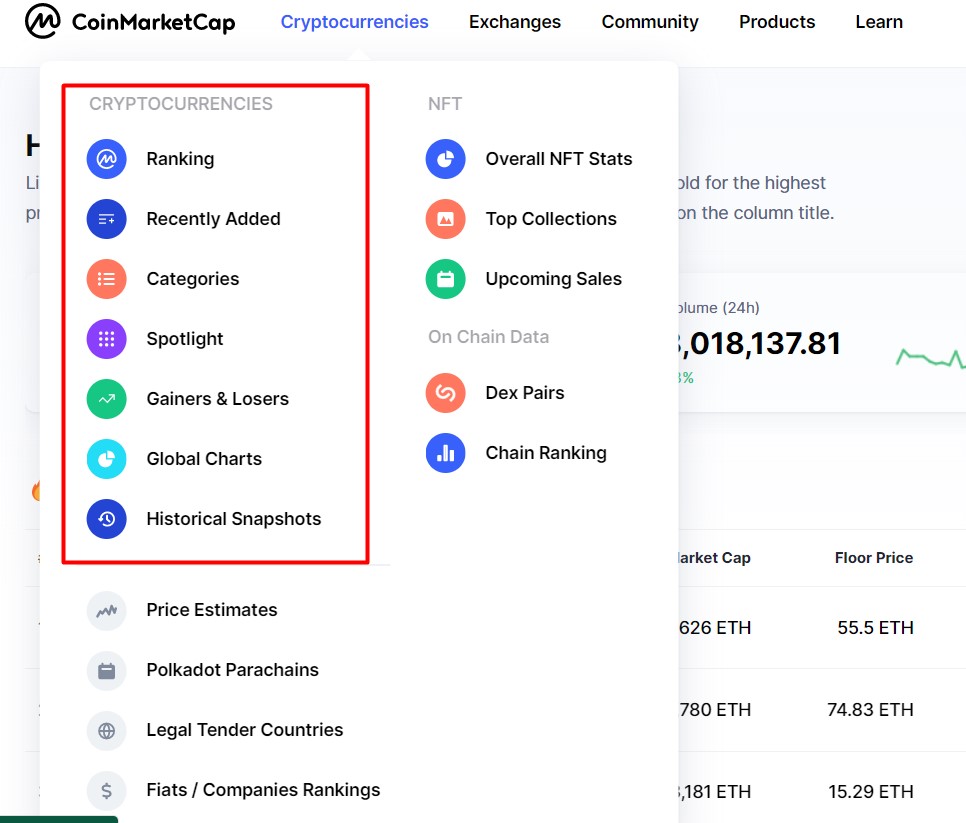Open the Spotlight page

click(x=185, y=339)
